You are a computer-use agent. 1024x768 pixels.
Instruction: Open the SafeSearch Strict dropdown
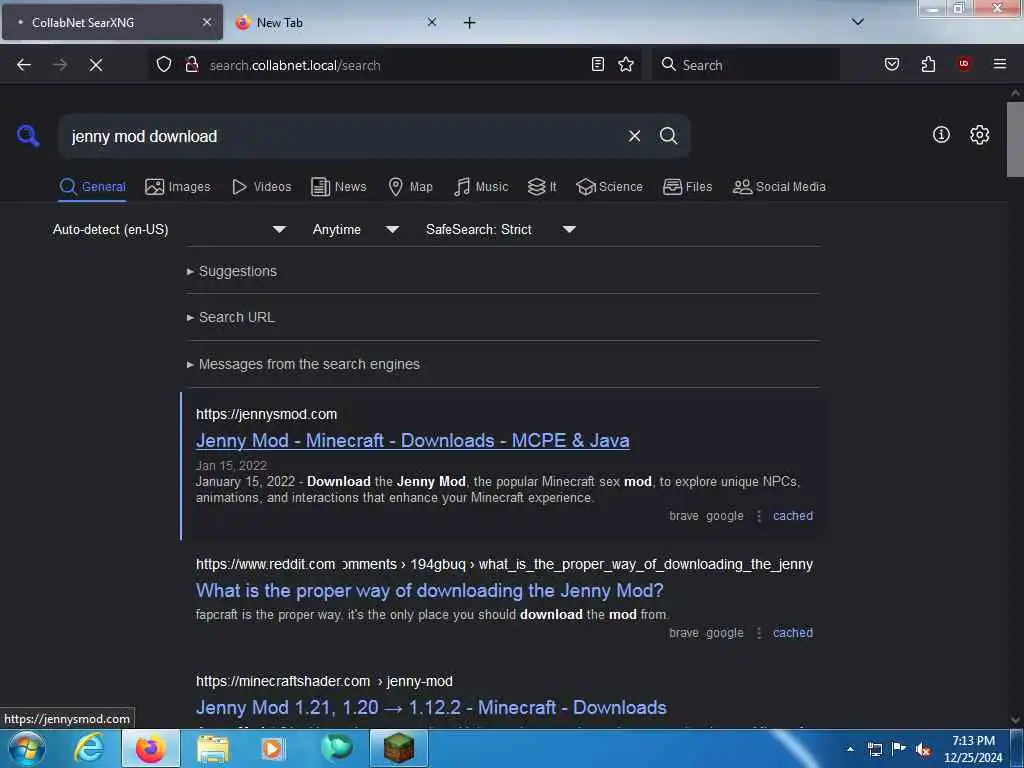point(501,229)
